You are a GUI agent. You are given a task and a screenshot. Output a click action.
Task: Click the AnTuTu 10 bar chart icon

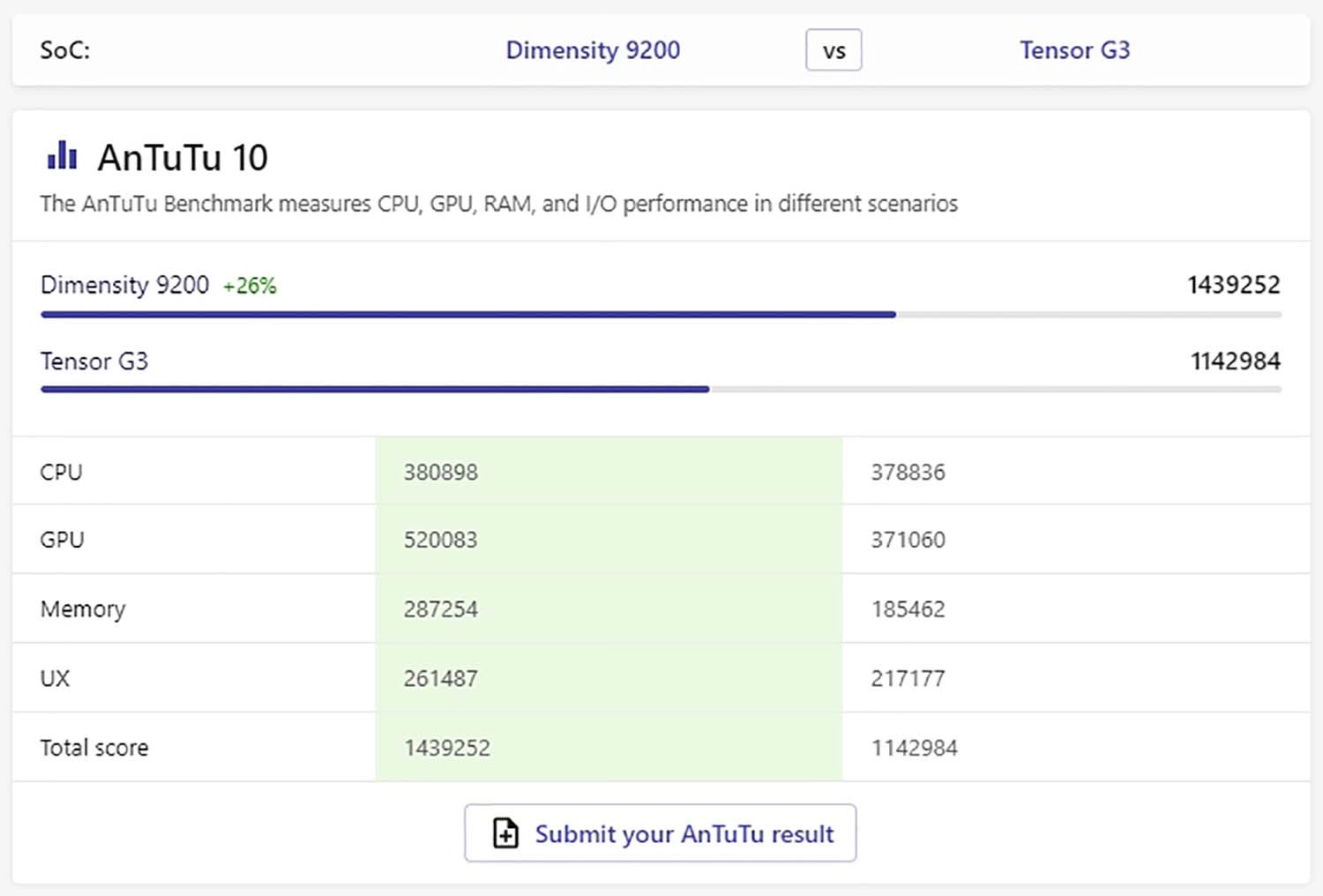coord(62,155)
